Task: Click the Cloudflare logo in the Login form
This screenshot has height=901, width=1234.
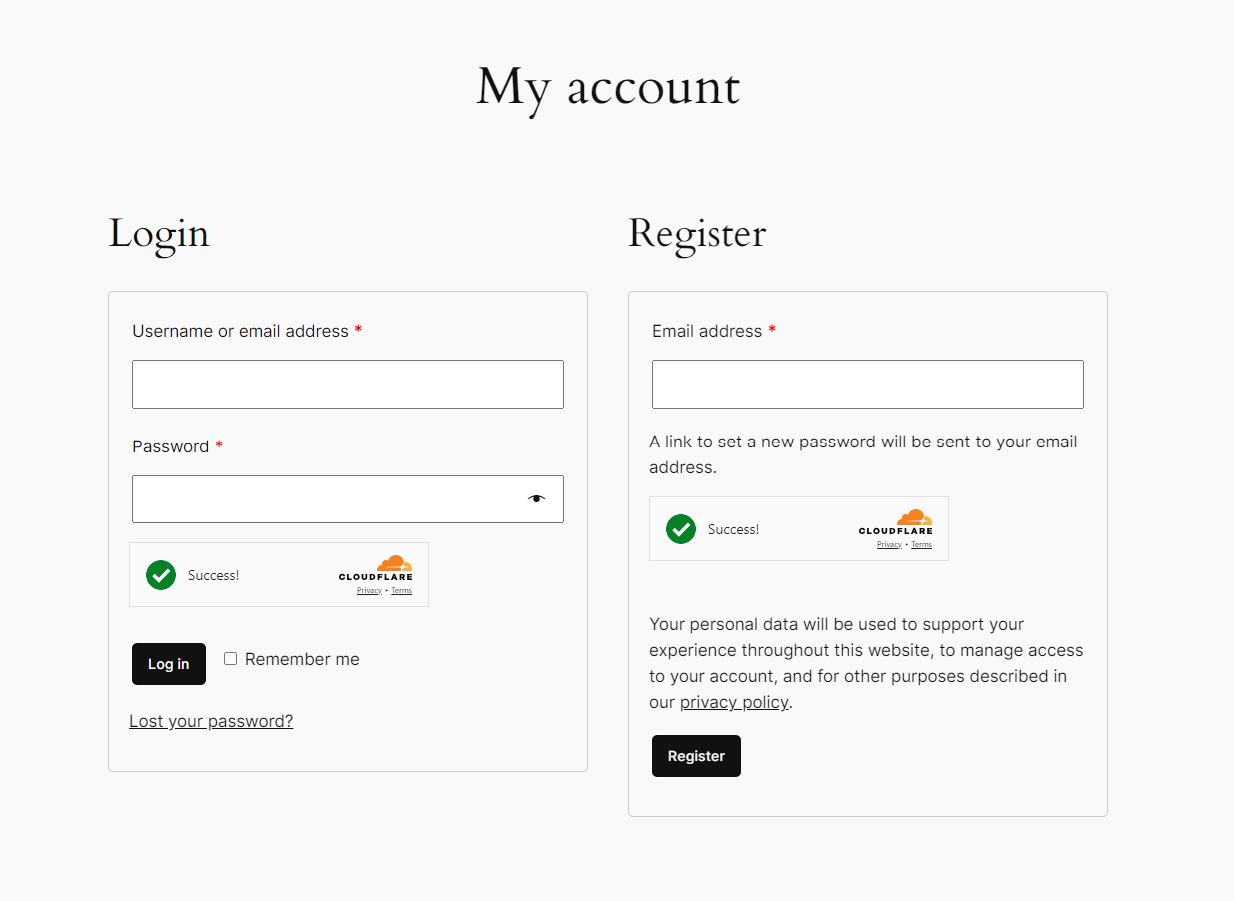Action: coord(376,569)
